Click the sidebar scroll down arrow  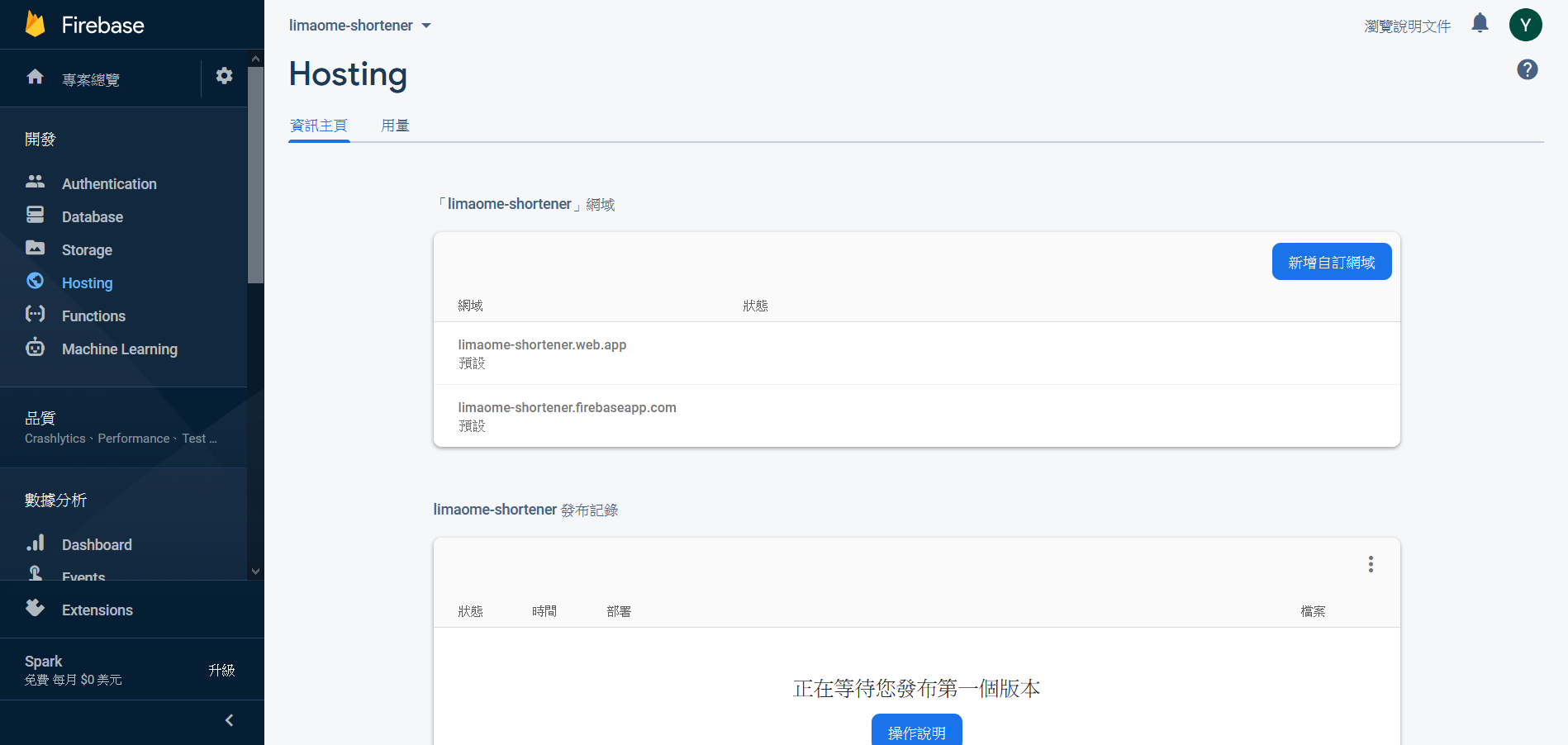[x=255, y=572]
